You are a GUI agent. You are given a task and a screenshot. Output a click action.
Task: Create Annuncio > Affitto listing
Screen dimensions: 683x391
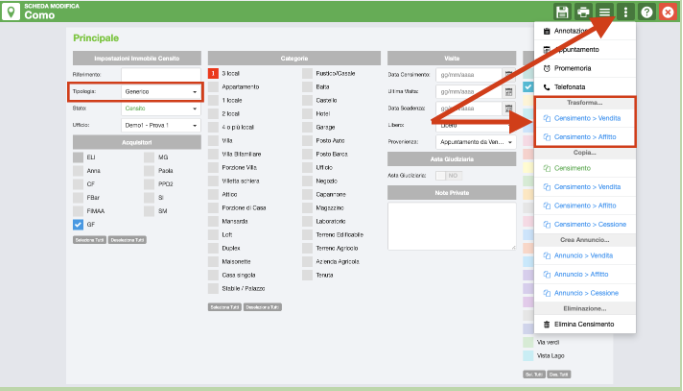pos(585,274)
